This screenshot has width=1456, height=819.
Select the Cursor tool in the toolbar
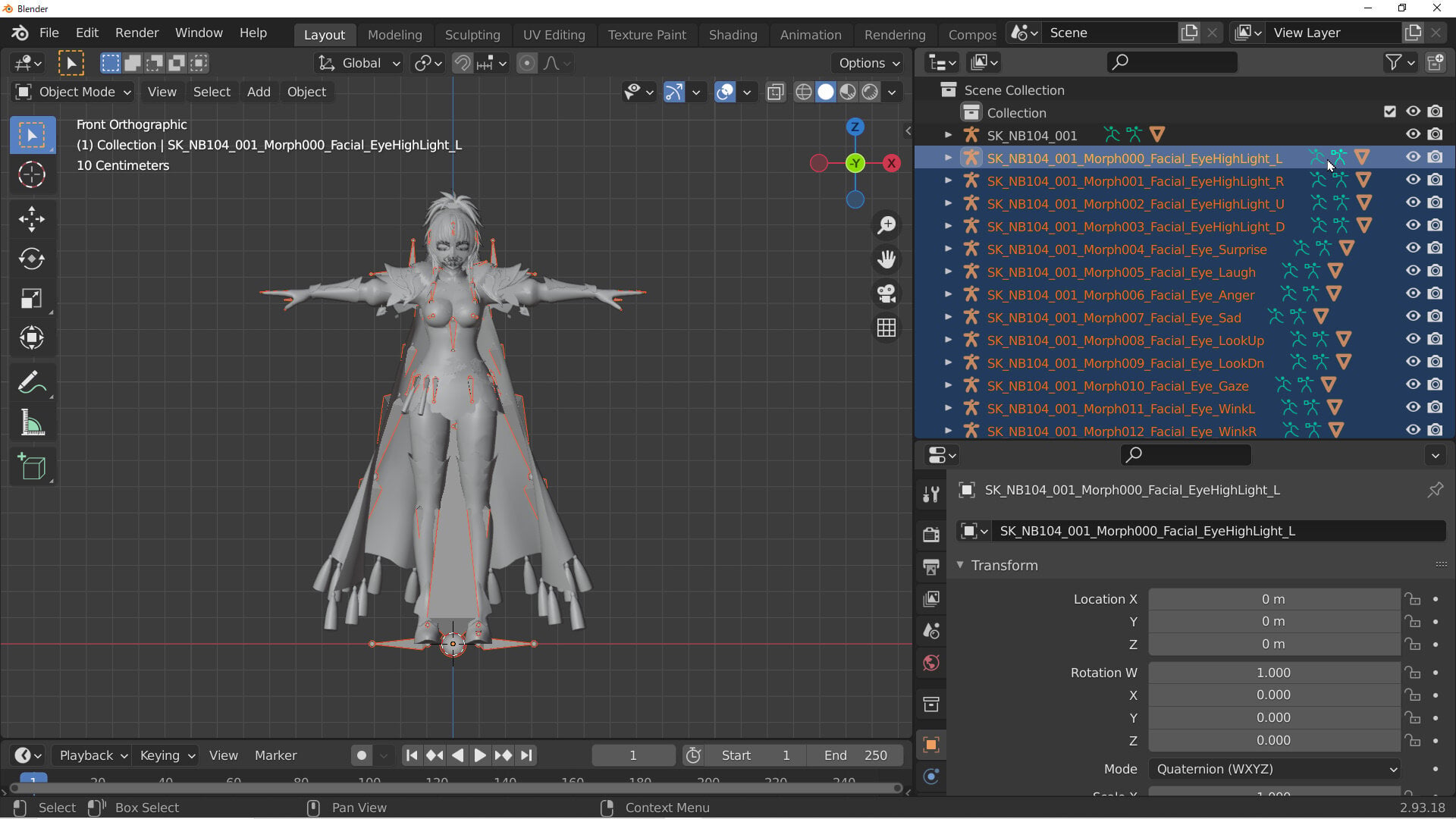pos(32,174)
